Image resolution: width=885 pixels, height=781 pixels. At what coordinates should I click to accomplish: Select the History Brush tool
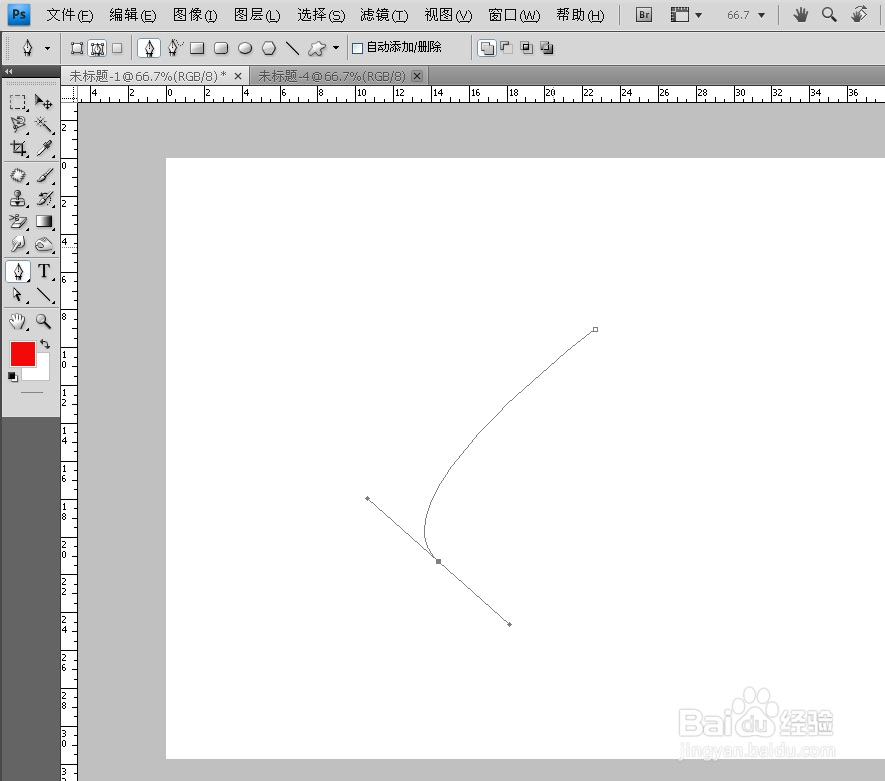click(44, 199)
